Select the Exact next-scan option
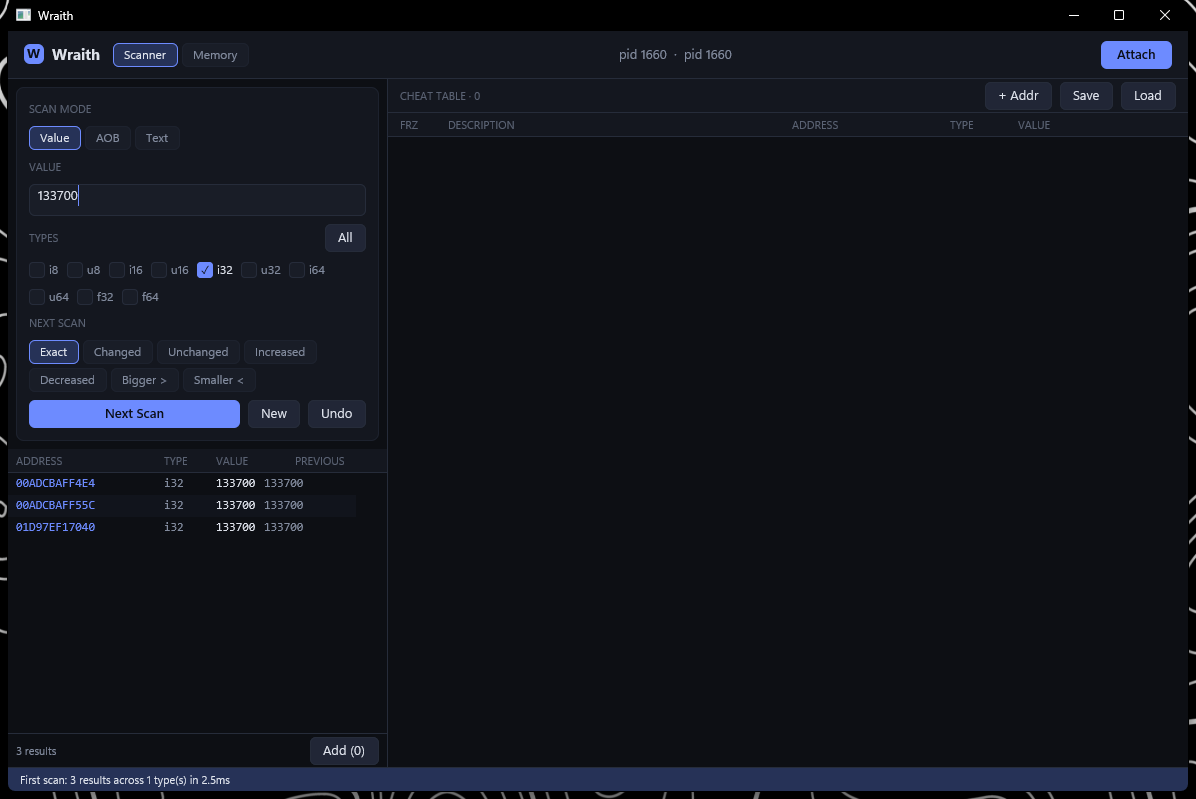This screenshot has width=1196, height=799. click(x=53, y=352)
